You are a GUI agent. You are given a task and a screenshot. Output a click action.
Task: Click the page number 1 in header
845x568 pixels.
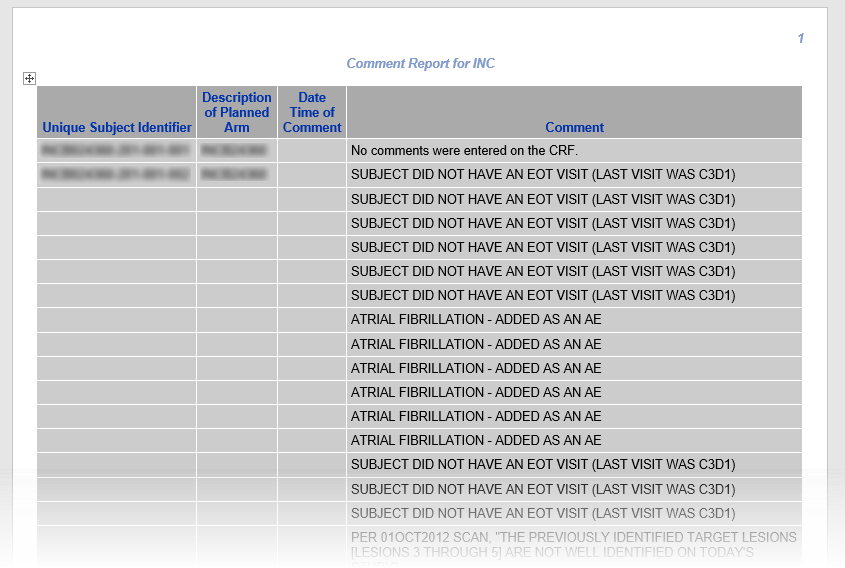coord(800,39)
